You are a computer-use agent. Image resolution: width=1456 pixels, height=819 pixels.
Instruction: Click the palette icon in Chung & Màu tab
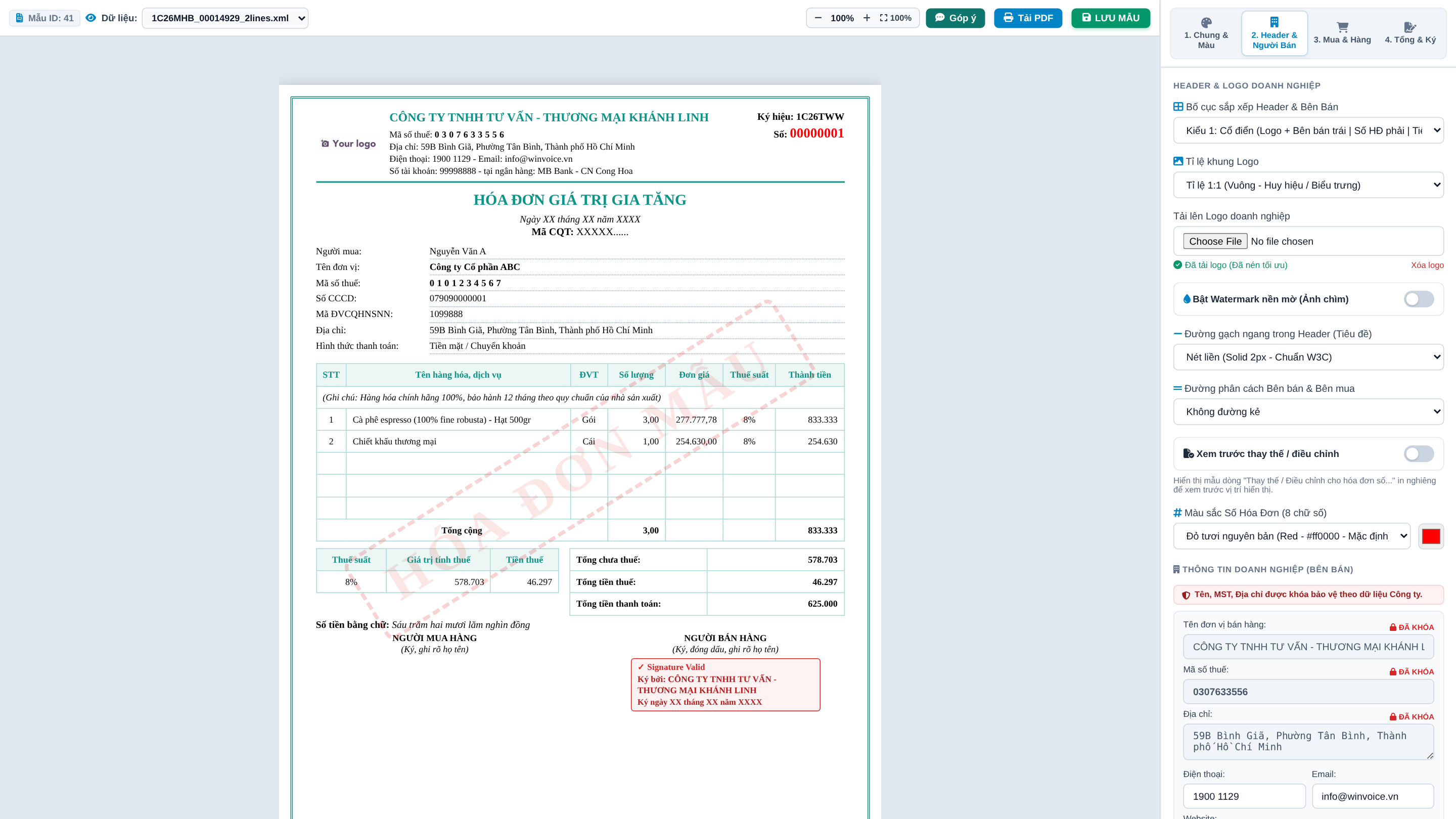[1206, 23]
